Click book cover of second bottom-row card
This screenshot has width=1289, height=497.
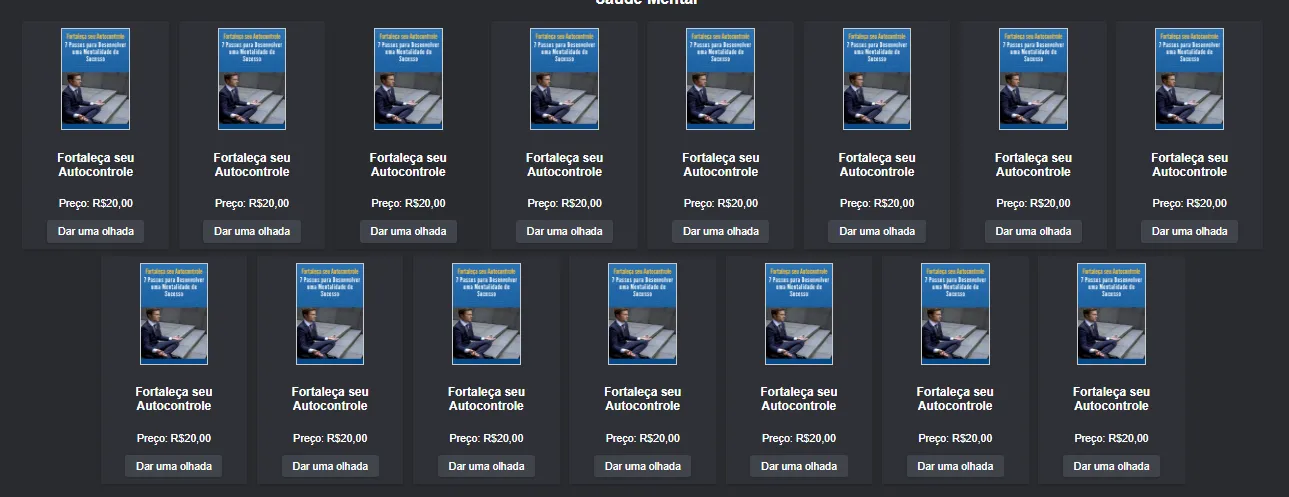330,314
